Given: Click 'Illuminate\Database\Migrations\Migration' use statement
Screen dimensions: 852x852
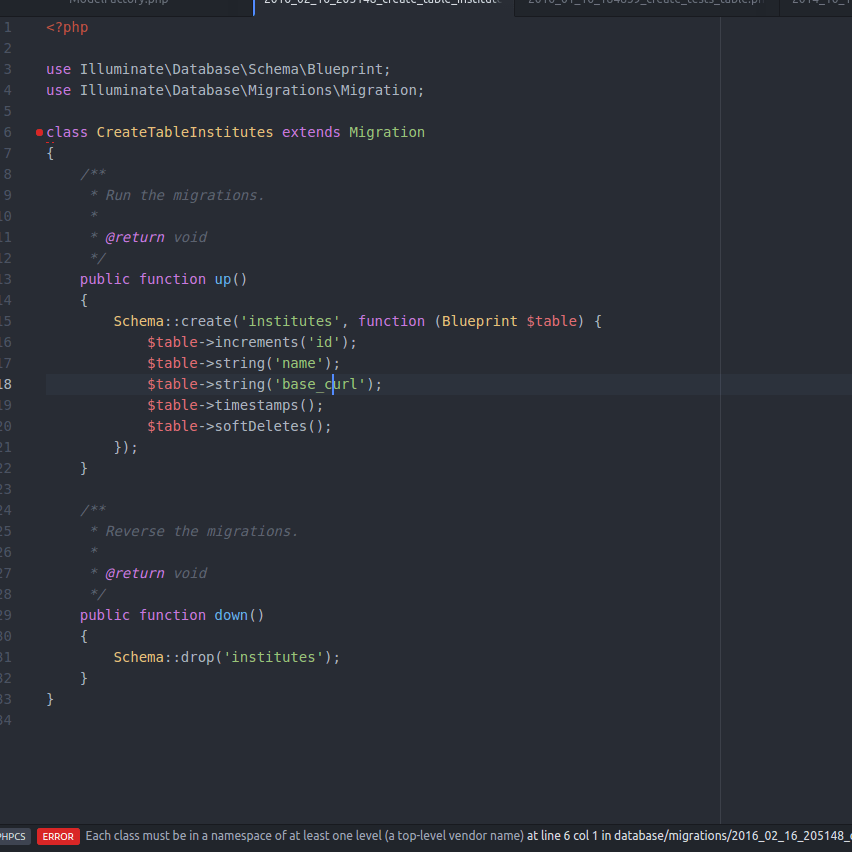Looking at the screenshot, I should (248, 90).
